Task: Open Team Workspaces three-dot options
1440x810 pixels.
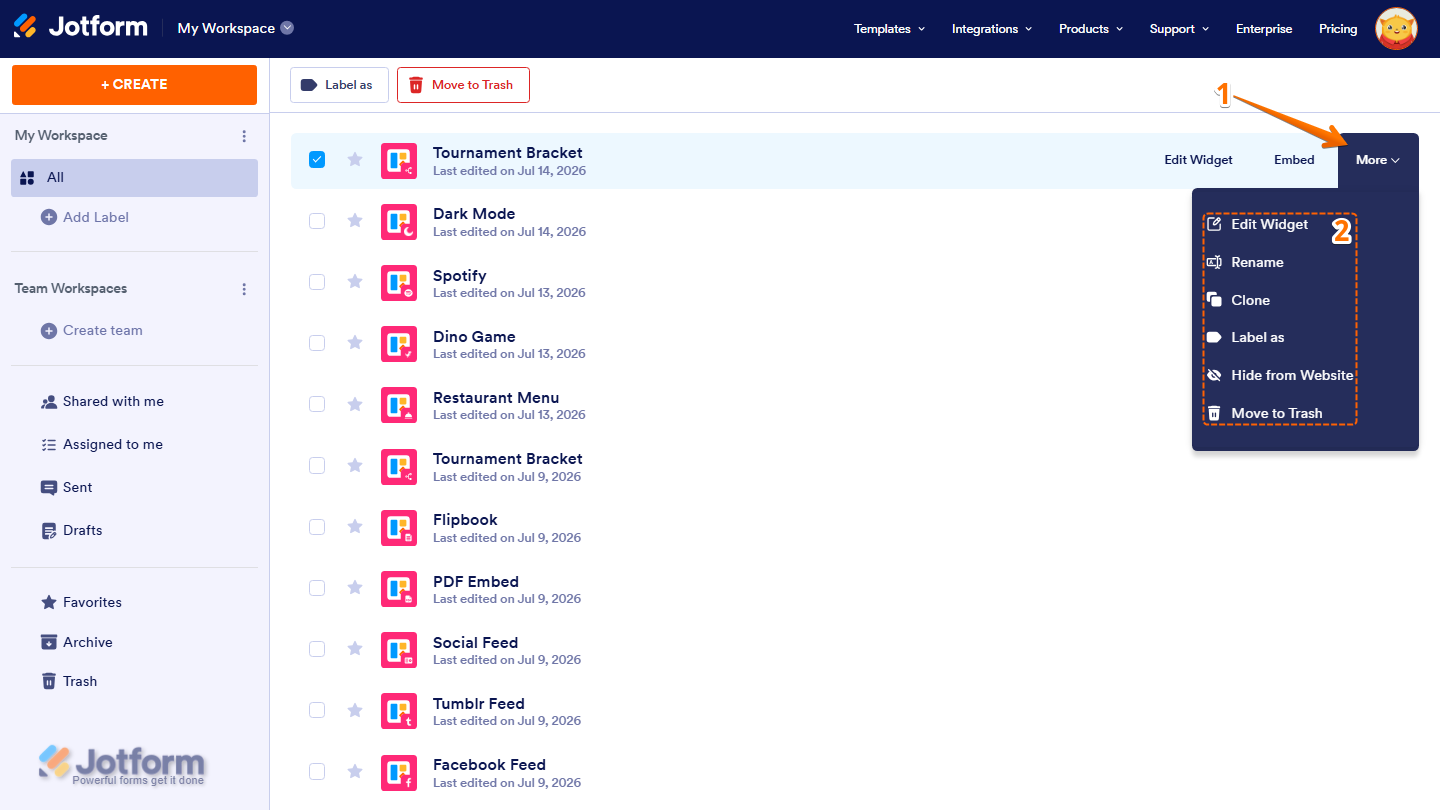Action: point(244,289)
